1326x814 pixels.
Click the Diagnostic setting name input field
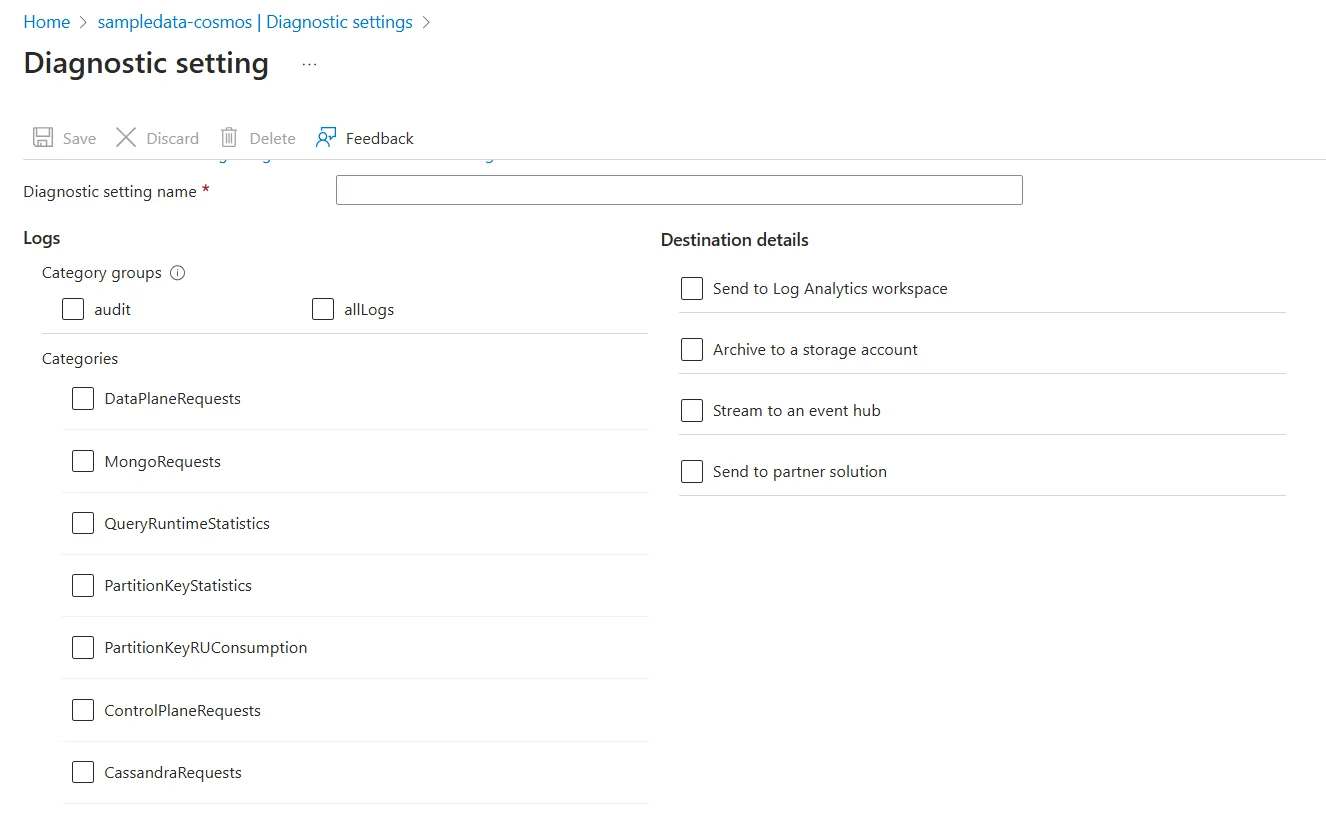(678, 190)
